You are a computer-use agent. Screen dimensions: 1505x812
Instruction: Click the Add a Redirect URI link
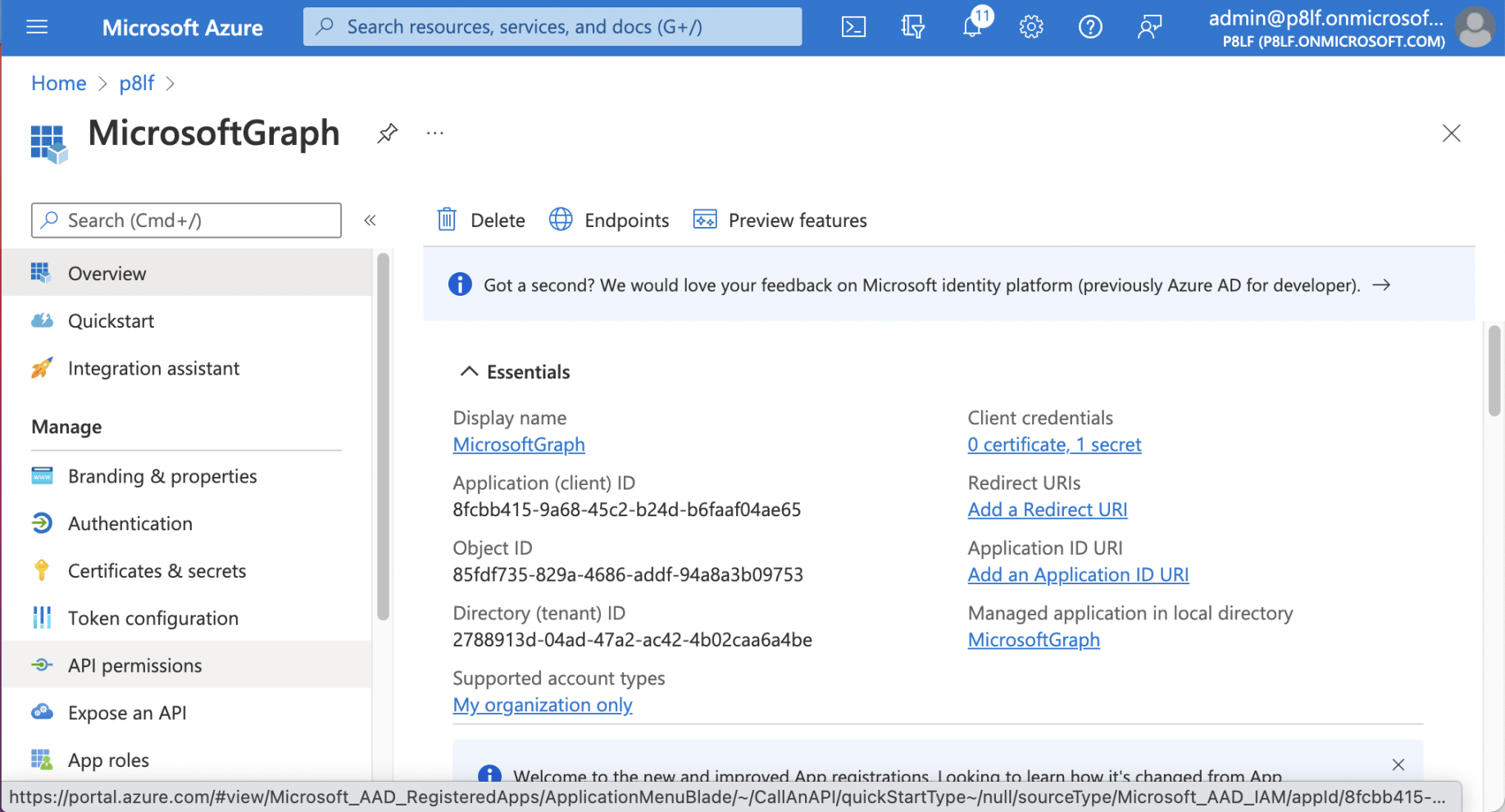click(1047, 509)
